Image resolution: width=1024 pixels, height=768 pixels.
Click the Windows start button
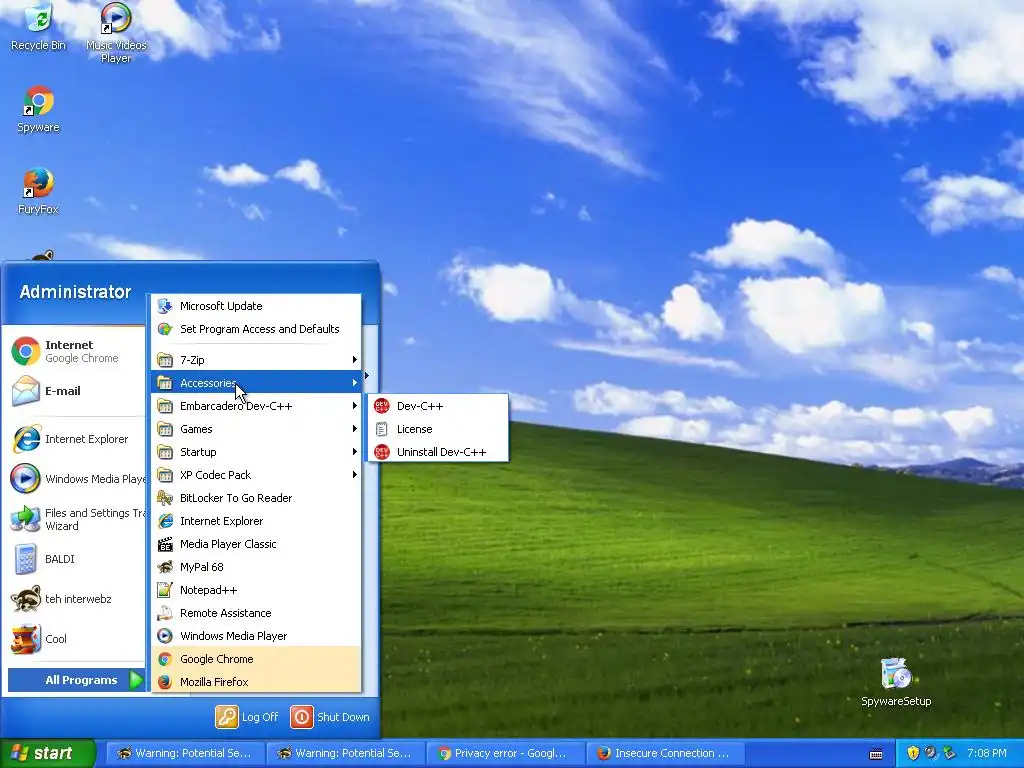coord(48,753)
